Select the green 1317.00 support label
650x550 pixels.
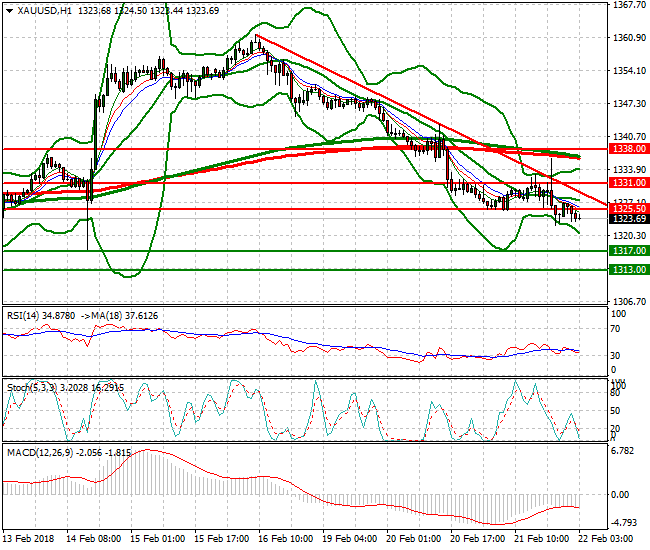coord(629,251)
